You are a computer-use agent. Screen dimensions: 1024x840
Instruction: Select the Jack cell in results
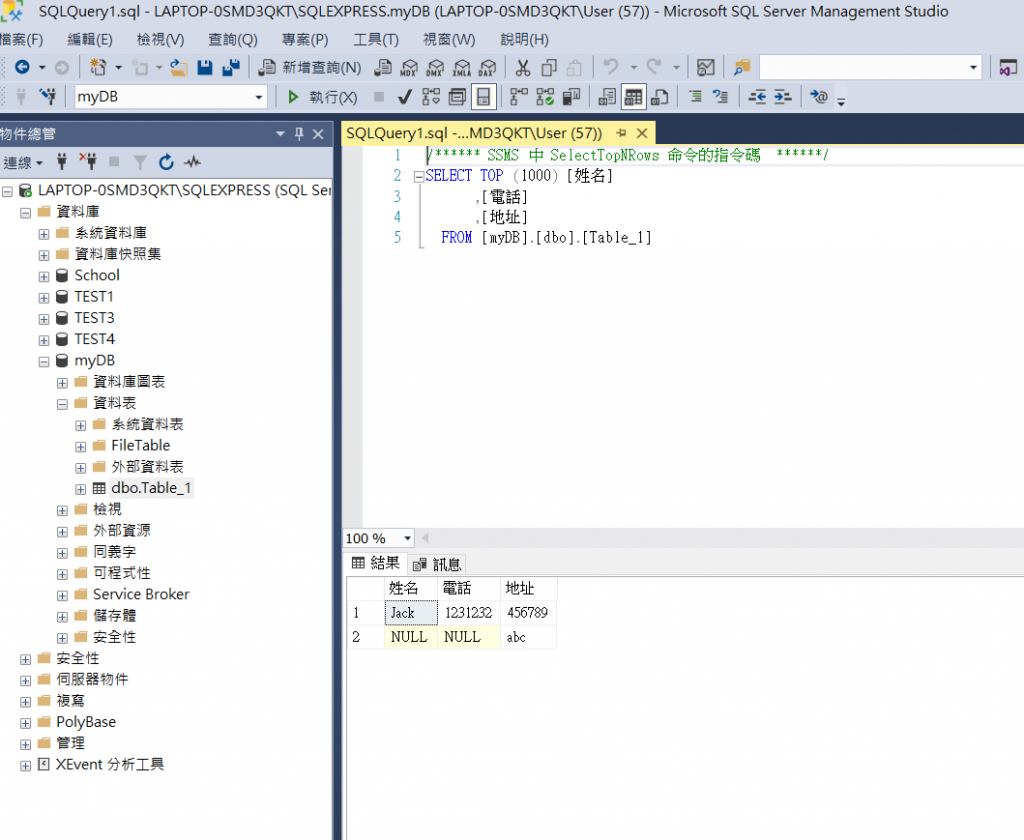(411, 613)
